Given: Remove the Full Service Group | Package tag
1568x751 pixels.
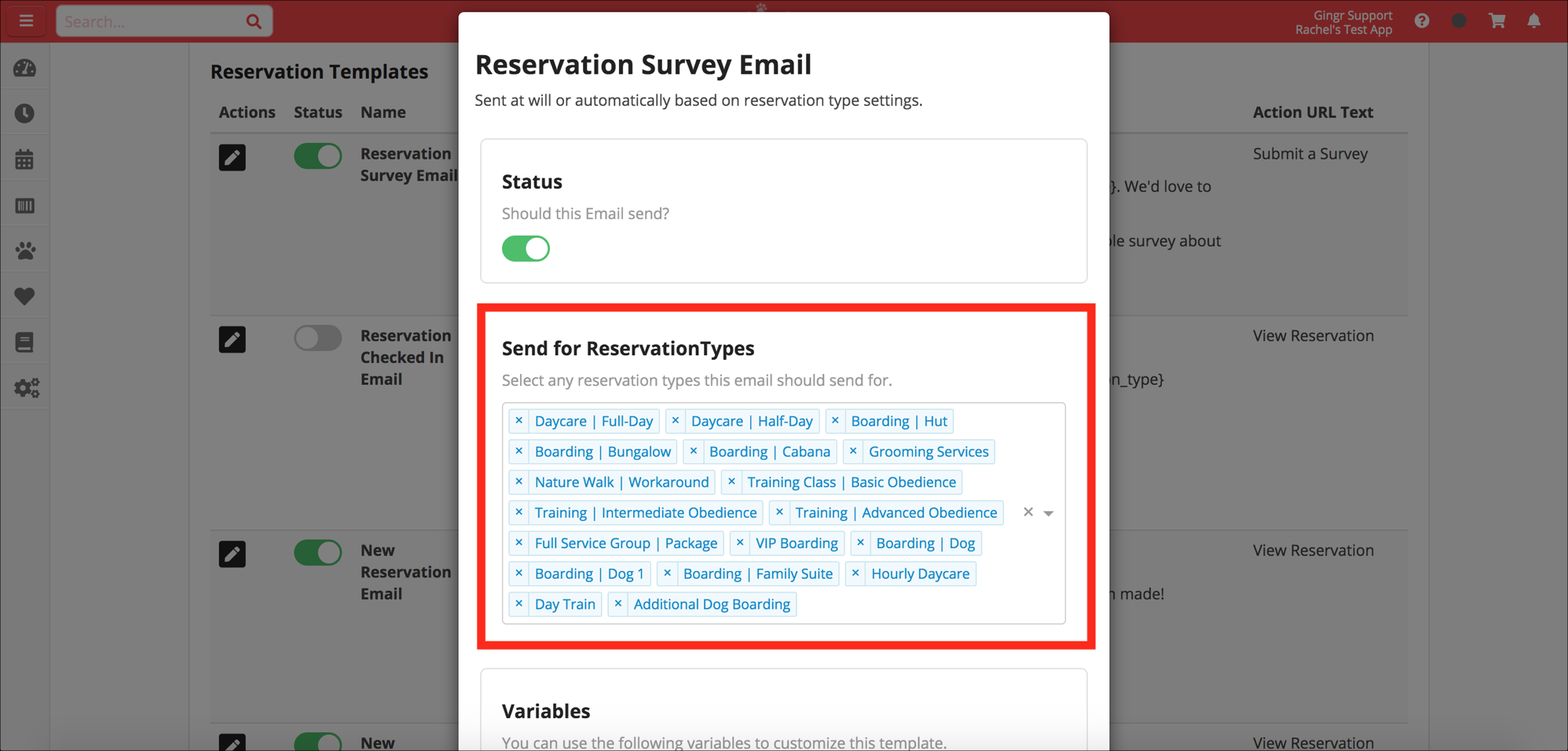Looking at the screenshot, I should coord(519,544).
